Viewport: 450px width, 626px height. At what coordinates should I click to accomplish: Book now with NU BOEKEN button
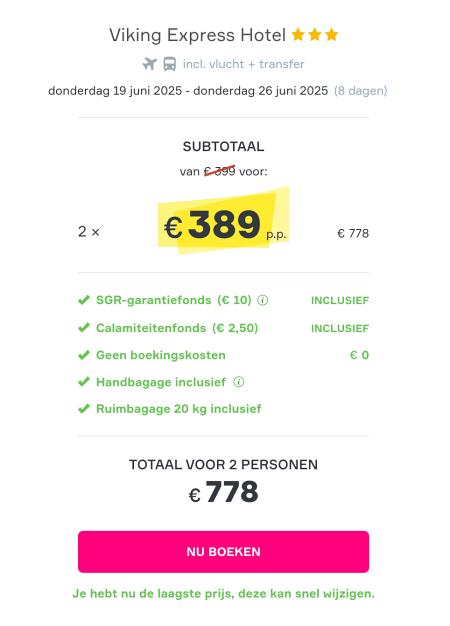[x=224, y=552]
